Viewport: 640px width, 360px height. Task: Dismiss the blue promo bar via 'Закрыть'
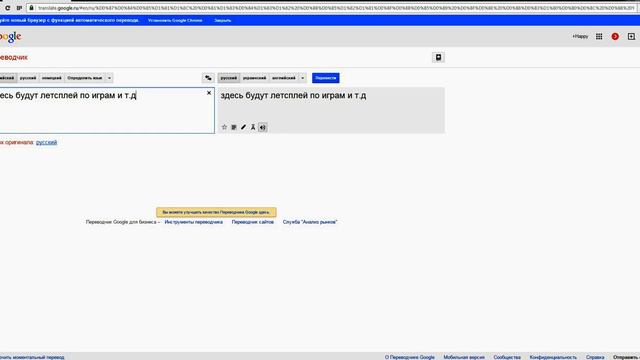pos(222,20)
